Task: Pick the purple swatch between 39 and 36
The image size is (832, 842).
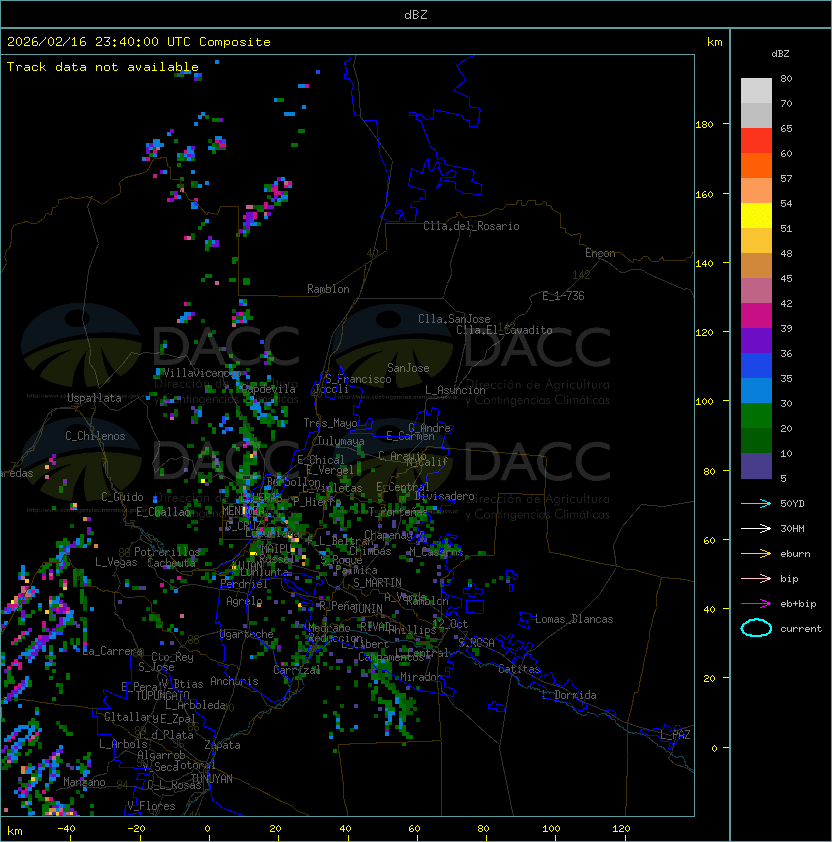Action: point(756,341)
